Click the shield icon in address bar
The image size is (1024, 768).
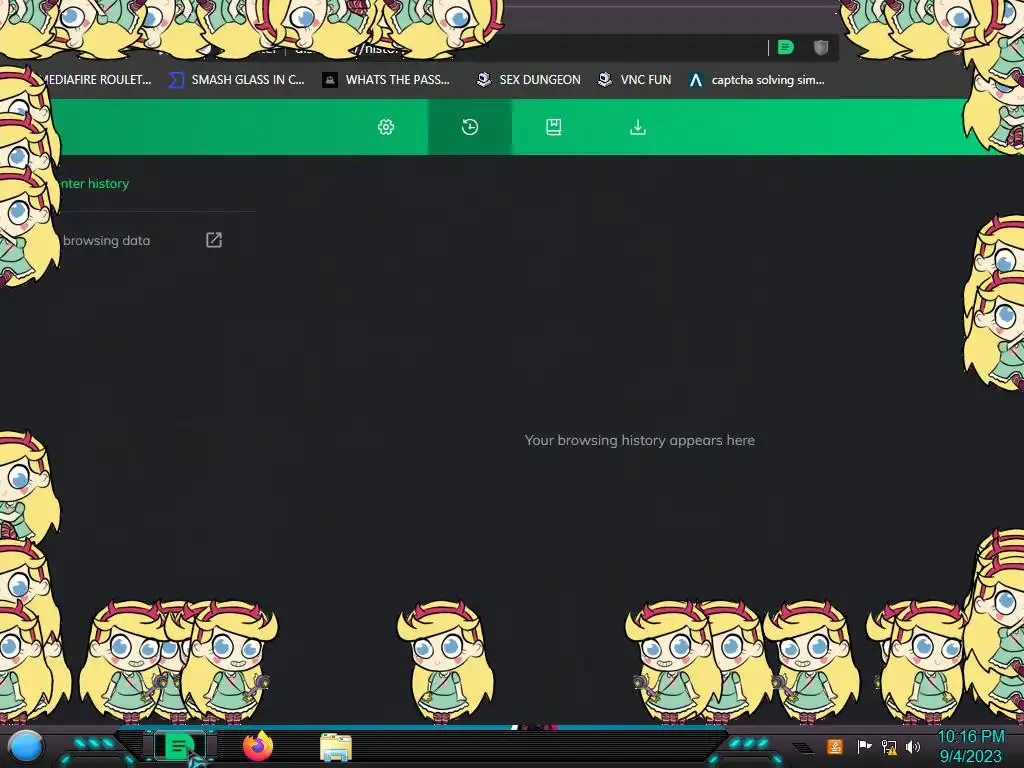[x=821, y=47]
